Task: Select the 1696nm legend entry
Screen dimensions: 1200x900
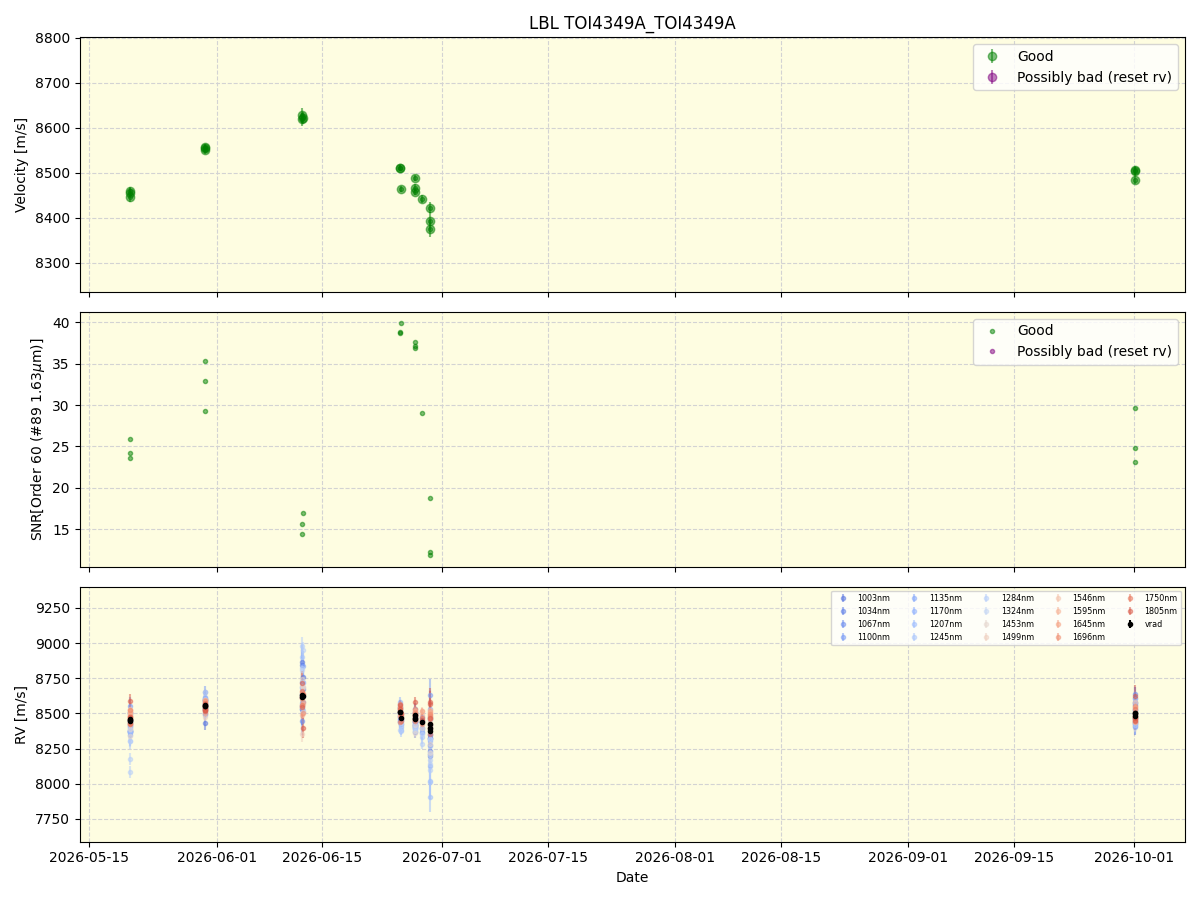Action: (x=1082, y=637)
